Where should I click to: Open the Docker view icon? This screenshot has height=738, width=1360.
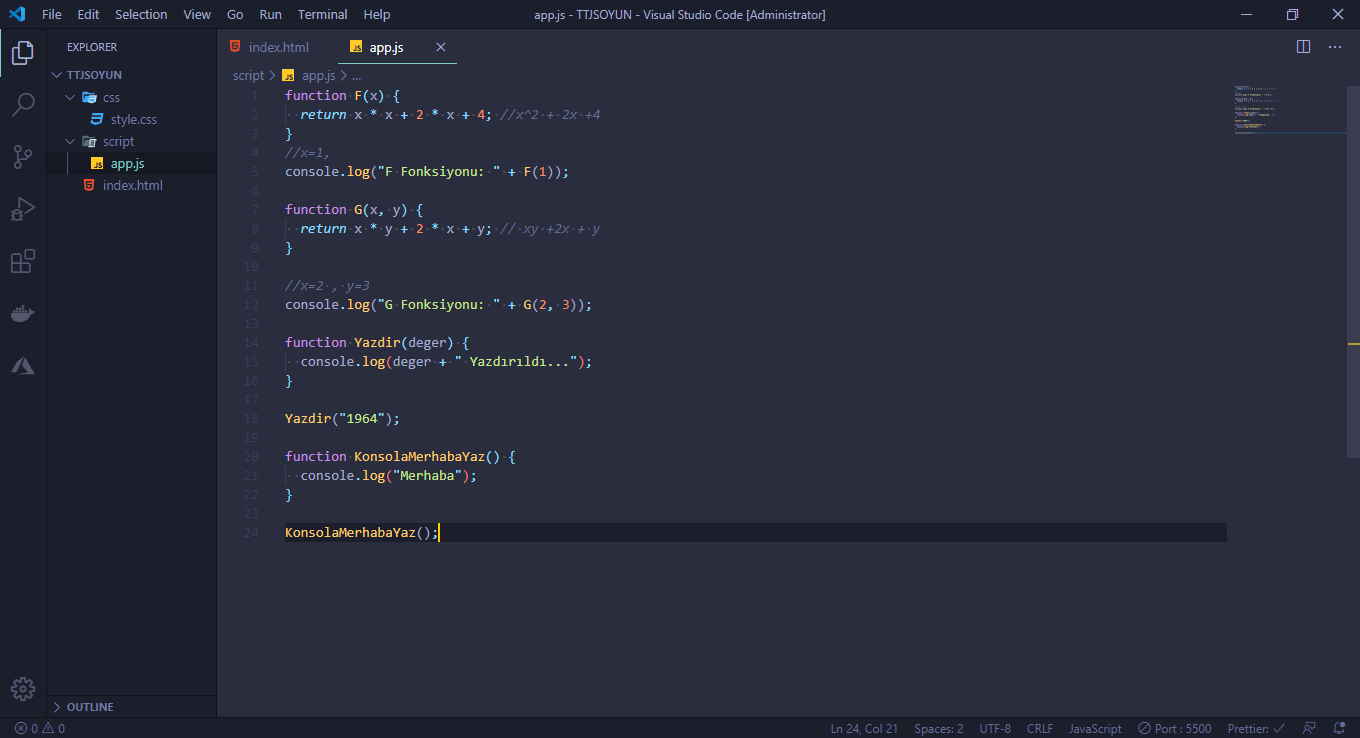pyautogui.click(x=23, y=314)
